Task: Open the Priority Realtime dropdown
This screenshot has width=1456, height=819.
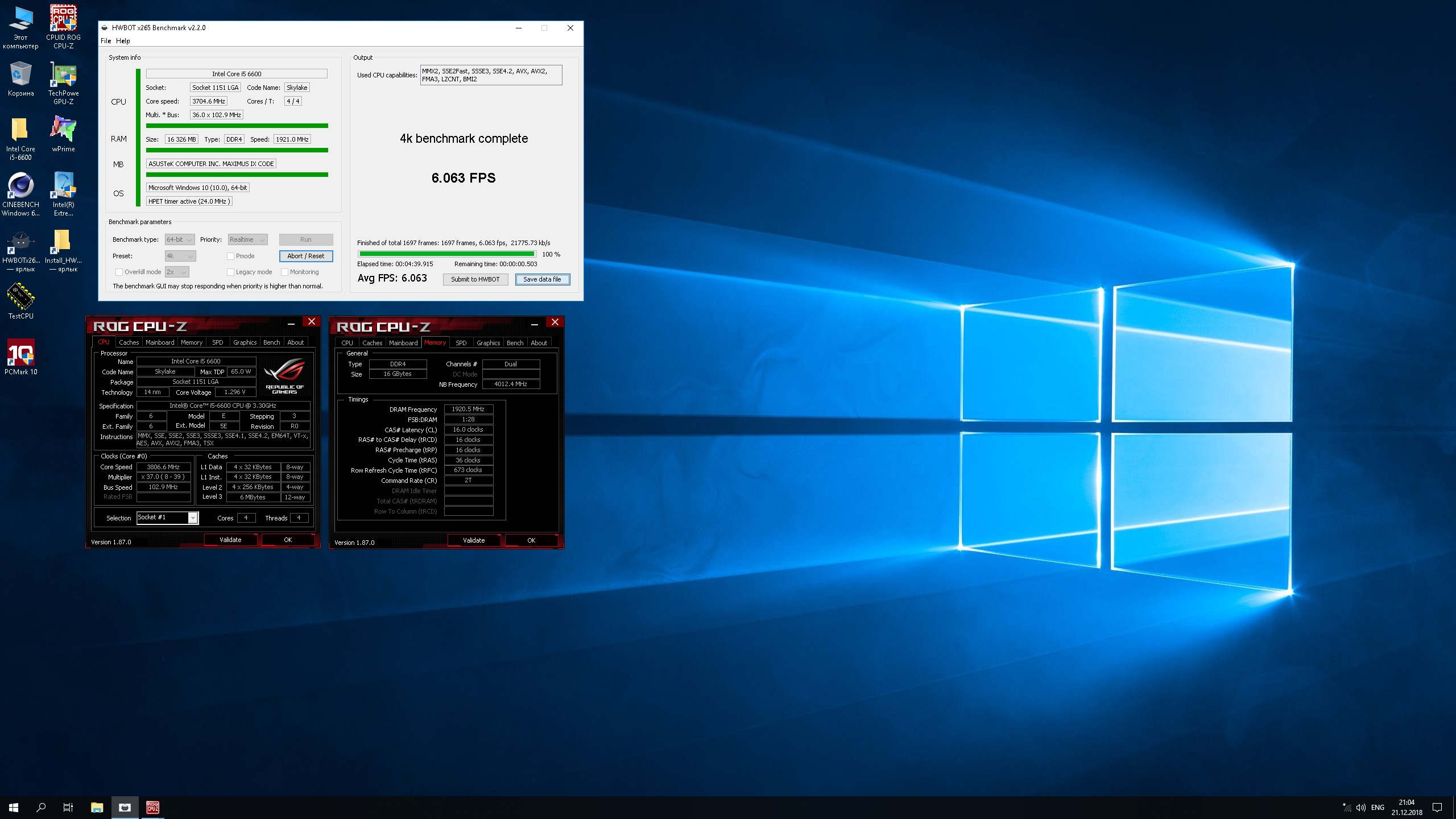Action: click(247, 239)
